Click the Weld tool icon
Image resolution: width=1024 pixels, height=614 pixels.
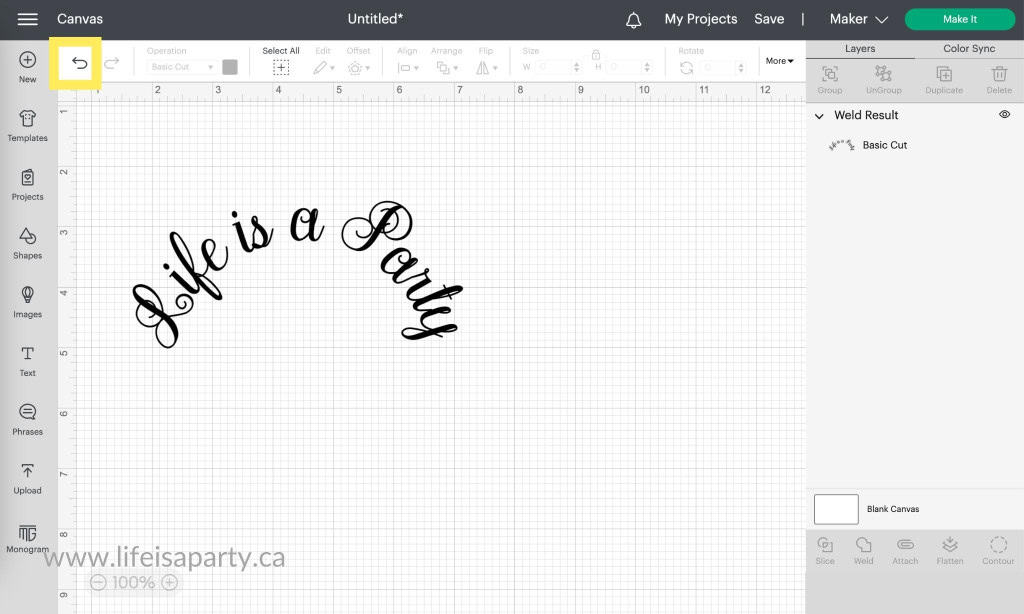pos(862,549)
